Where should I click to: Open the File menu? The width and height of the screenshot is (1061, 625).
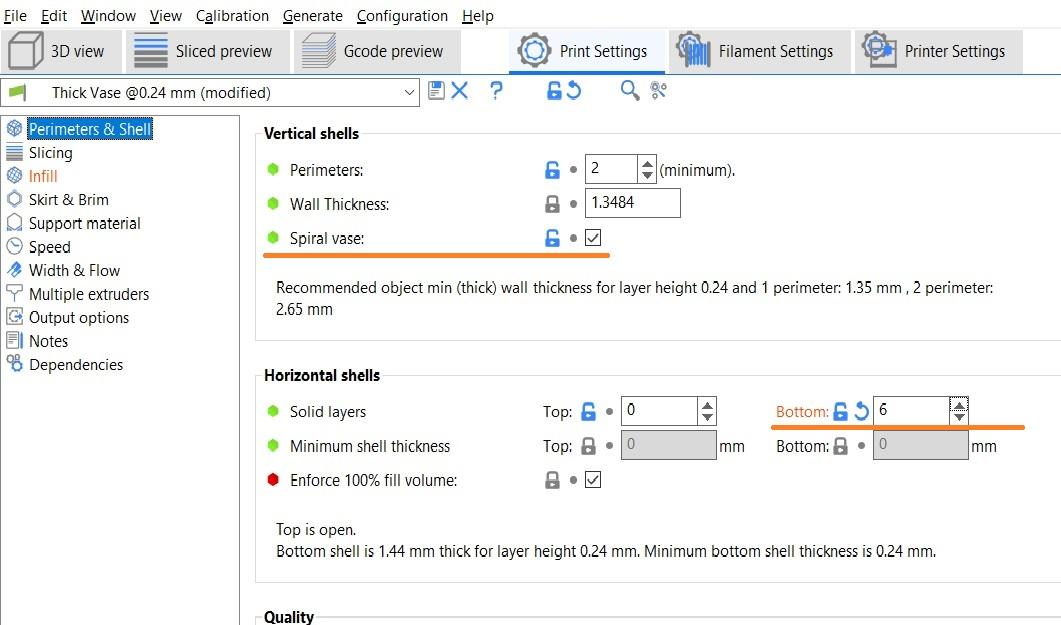pos(15,16)
